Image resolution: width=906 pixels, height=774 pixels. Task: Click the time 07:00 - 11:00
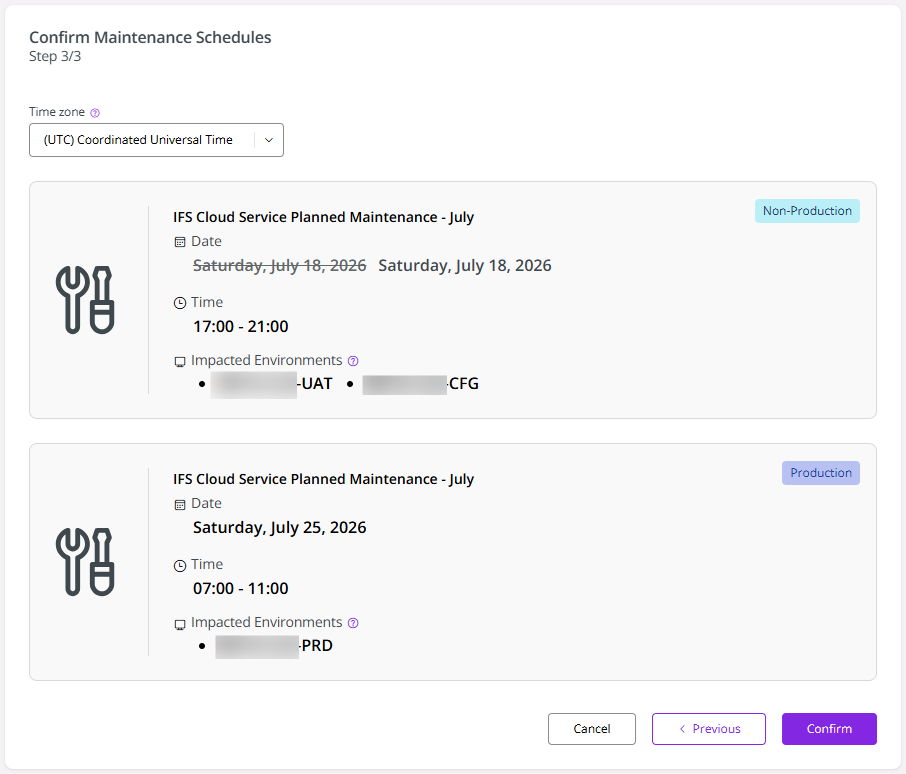(240, 589)
